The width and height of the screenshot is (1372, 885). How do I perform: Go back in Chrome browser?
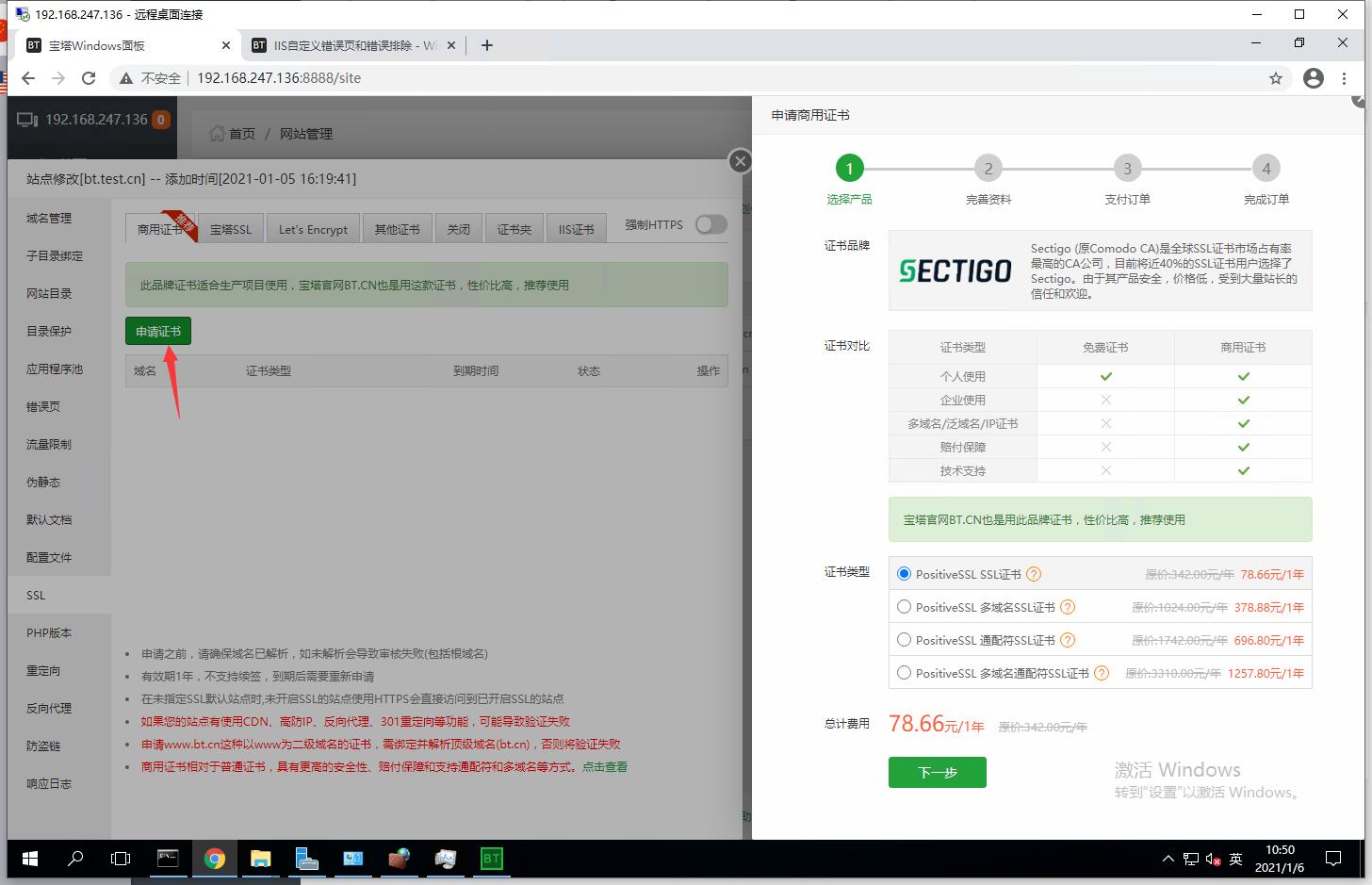pos(28,78)
